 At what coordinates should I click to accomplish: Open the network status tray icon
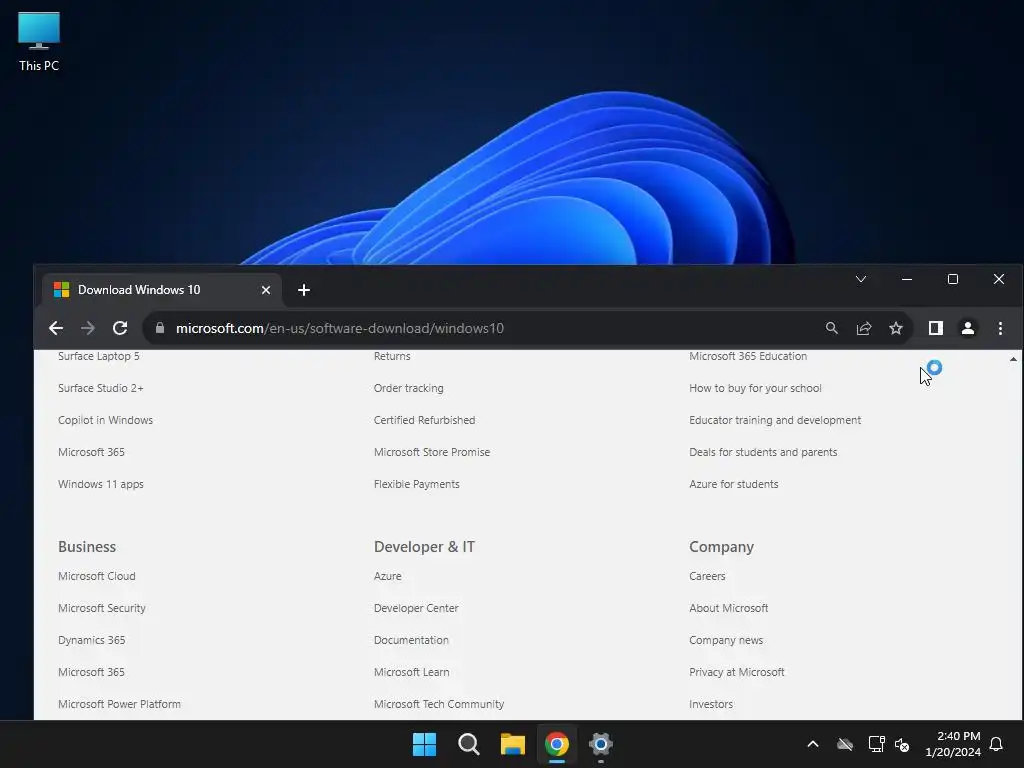(876, 744)
